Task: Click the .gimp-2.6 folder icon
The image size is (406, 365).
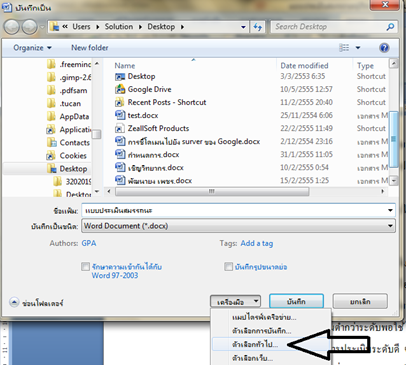Action: pos(51,77)
